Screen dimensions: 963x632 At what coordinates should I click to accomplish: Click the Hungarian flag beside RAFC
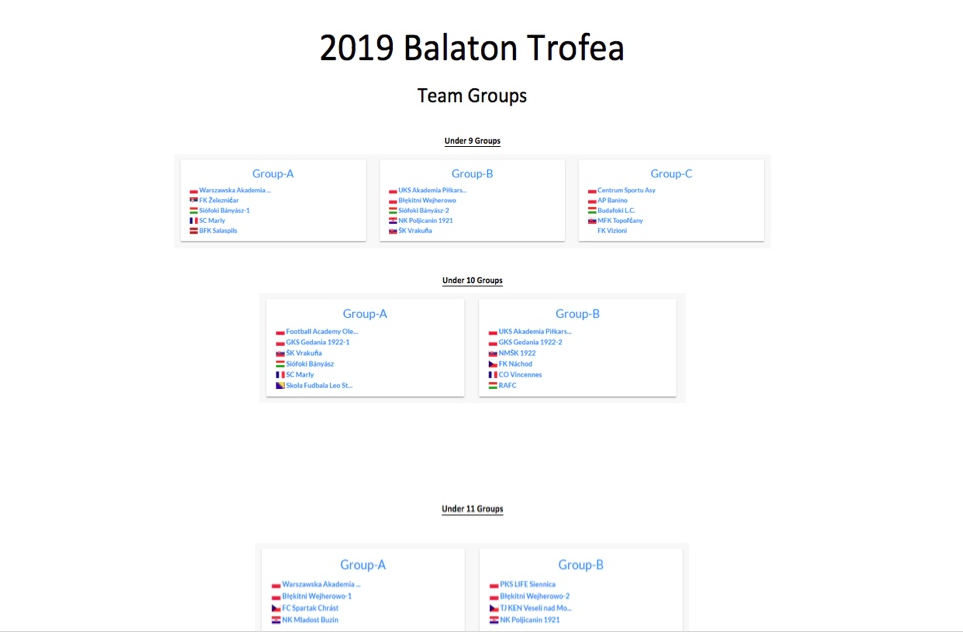click(493, 386)
